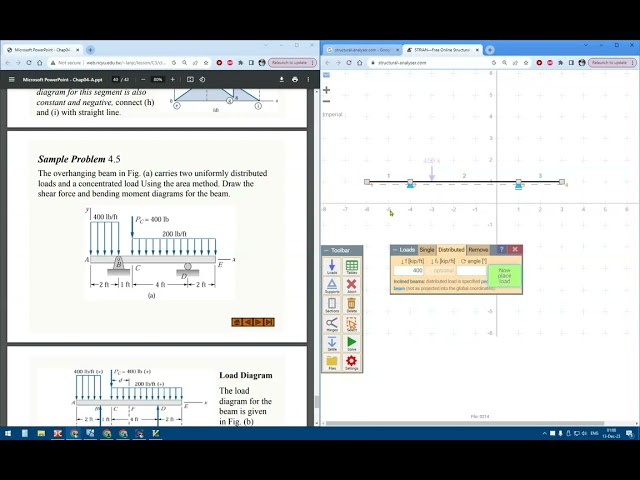Viewport: 640px width, 480px height.
Task: Click the slide's last-slide navigation button
Action: coord(269,322)
